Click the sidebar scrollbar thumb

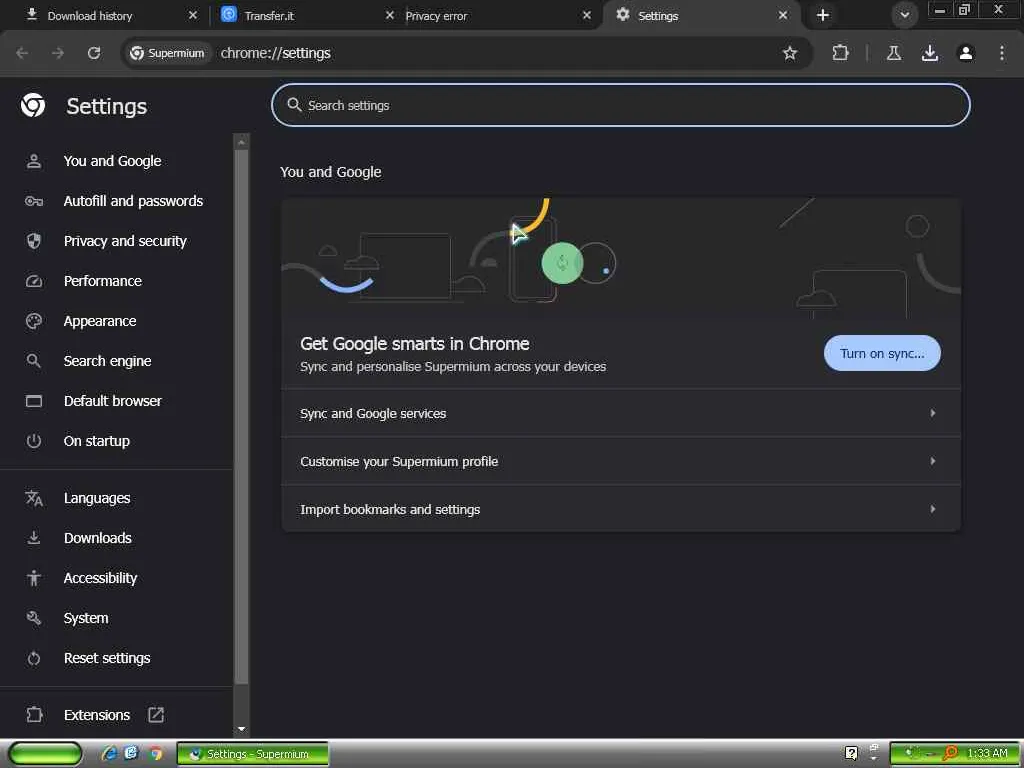pos(241,418)
